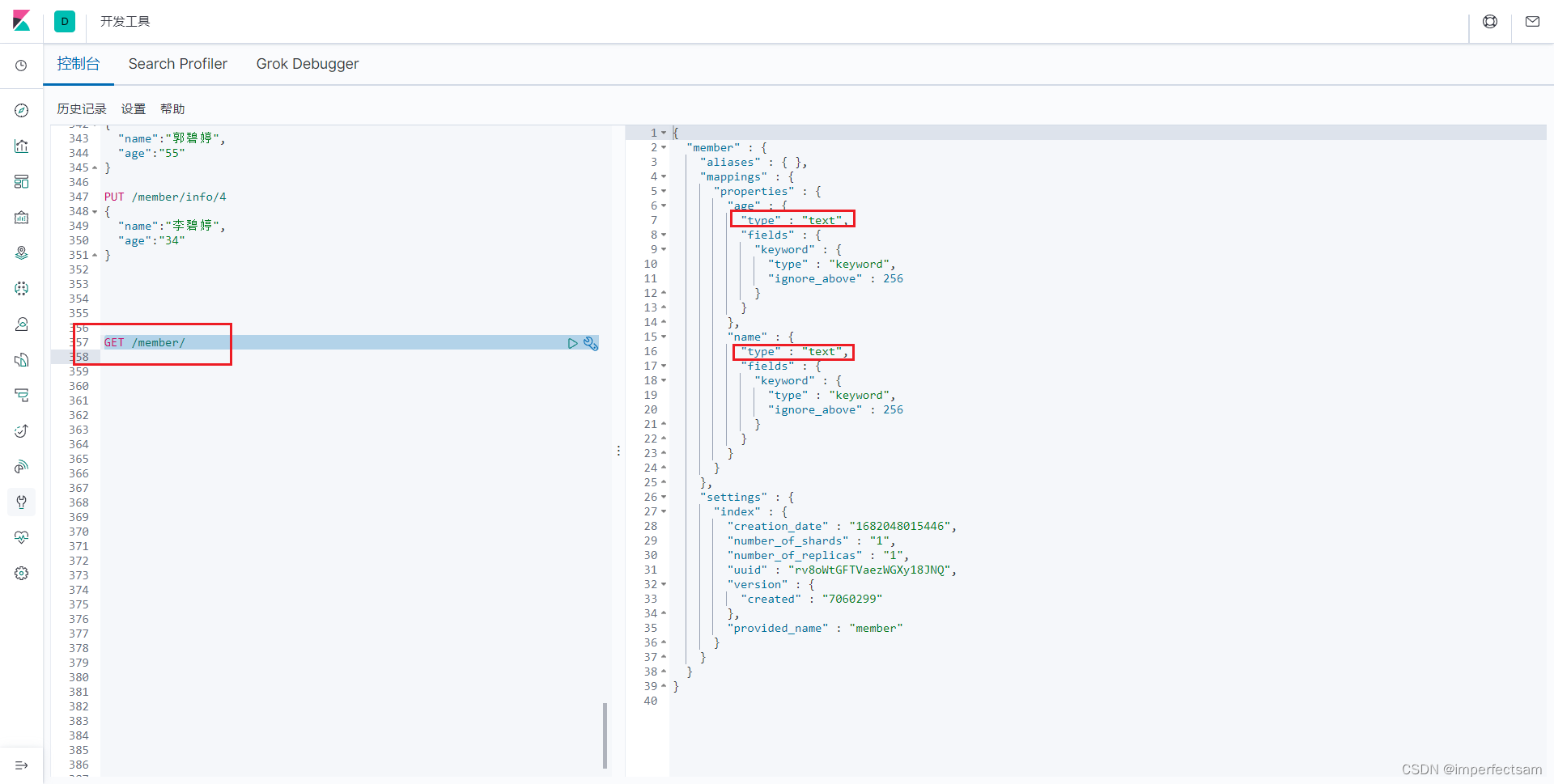Image resolution: width=1554 pixels, height=784 pixels.
Task: Expand the sidebar navigation at the bottom
Action: pyautogui.click(x=22, y=765)
